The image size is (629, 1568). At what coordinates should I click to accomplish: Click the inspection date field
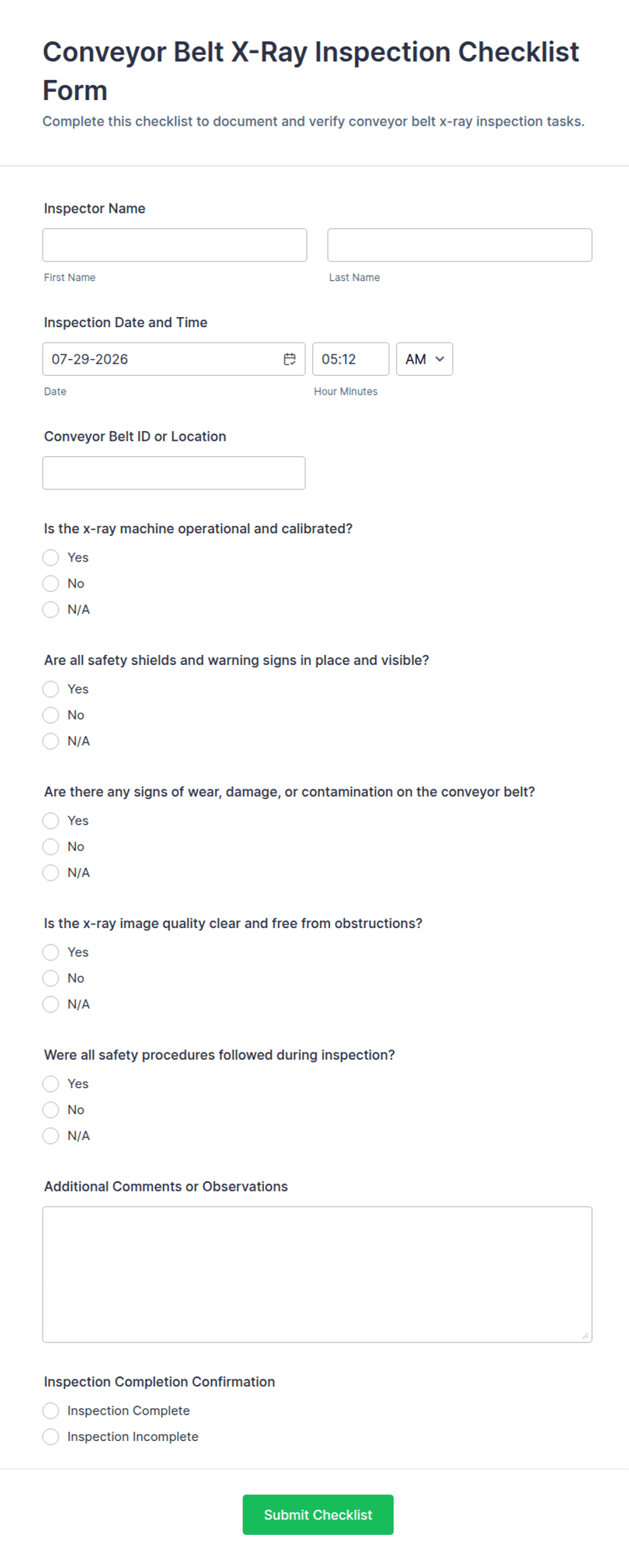(x=174, y=359)
